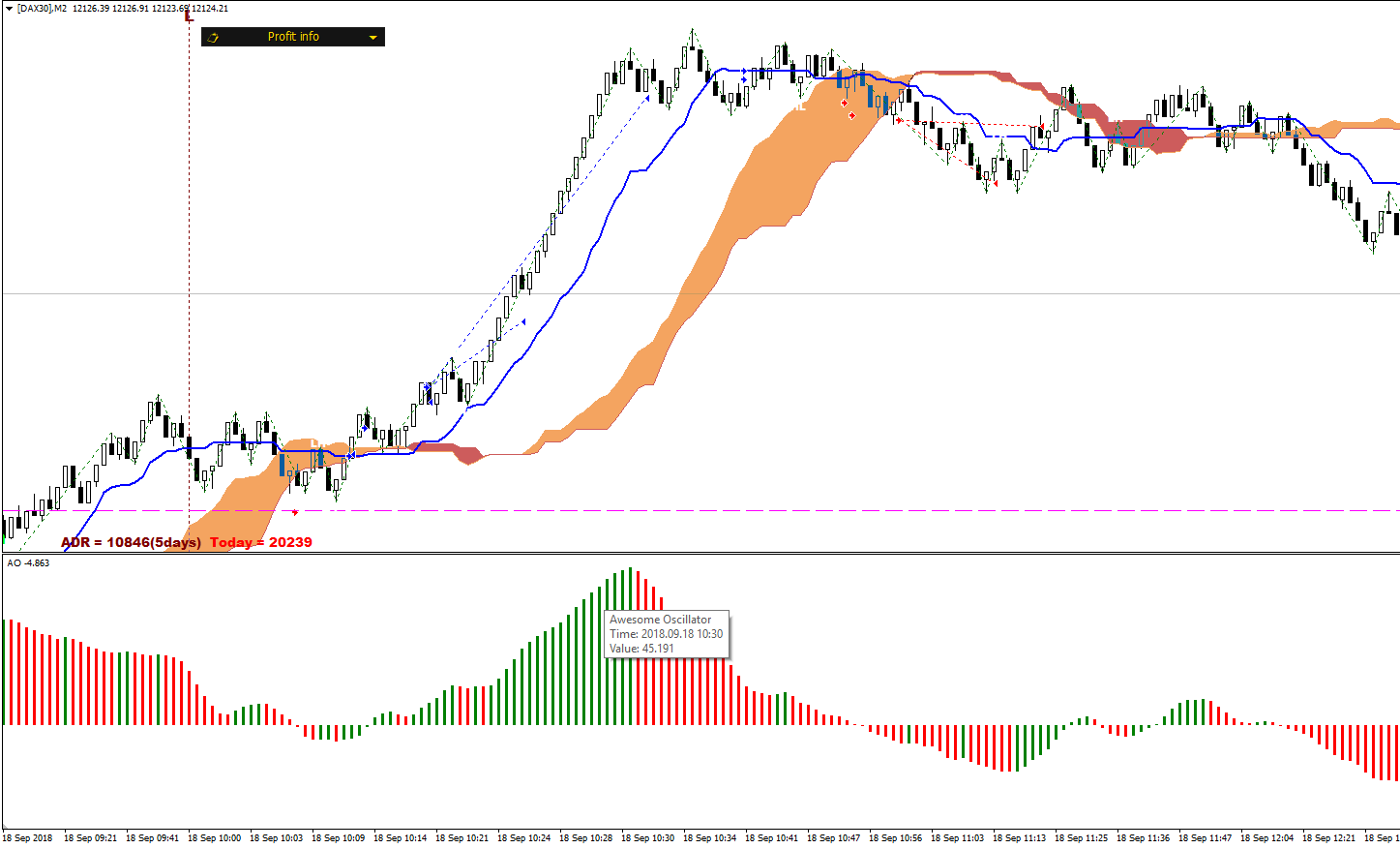Click the Profit info title label
This screenshot has height=849, width=1400.
(x=293, y=37)
